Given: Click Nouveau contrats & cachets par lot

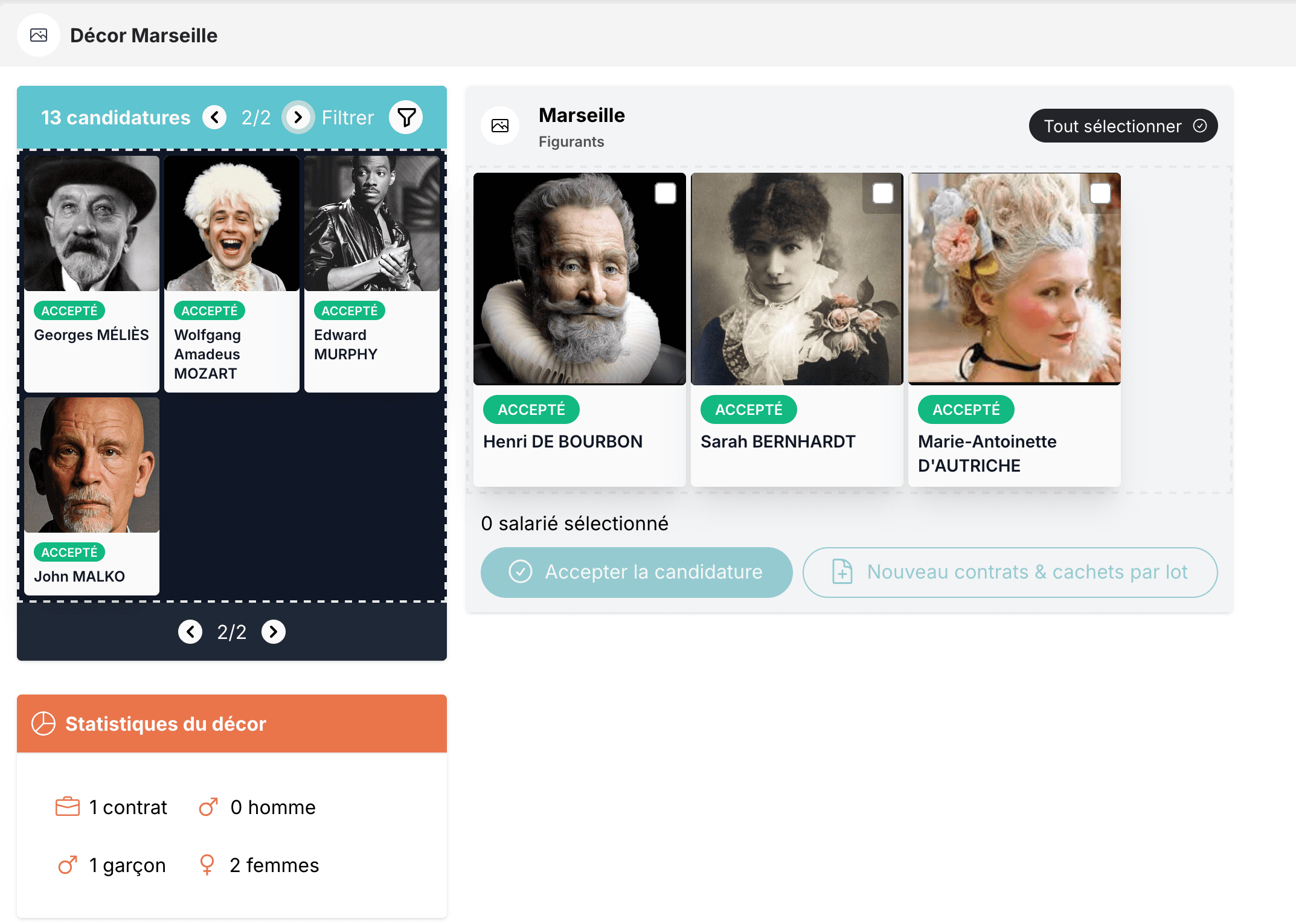Looking at the screenshot, I should 1010,572.
